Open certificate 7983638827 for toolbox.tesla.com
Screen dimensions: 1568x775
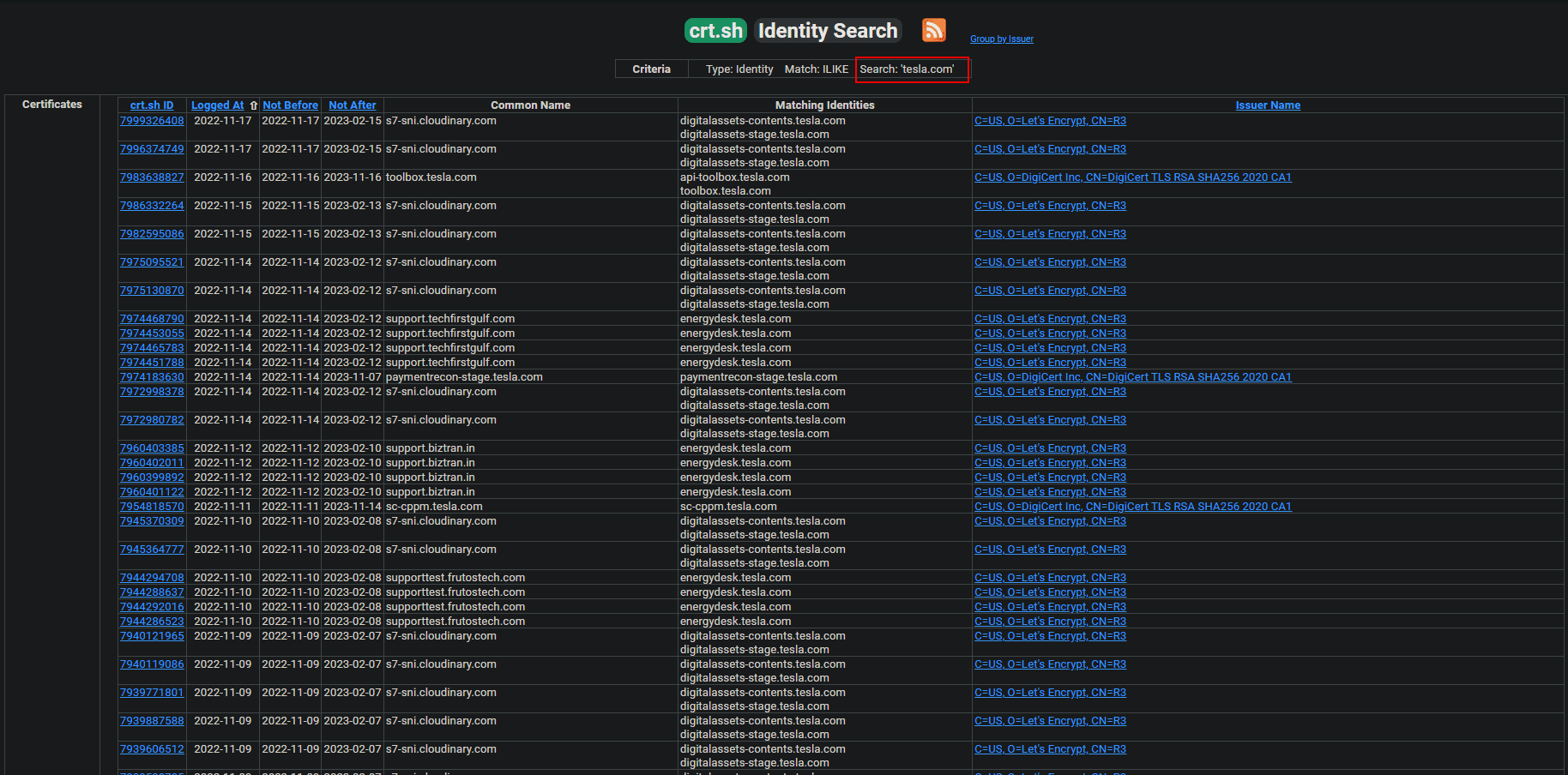click(x=152, y=177)
